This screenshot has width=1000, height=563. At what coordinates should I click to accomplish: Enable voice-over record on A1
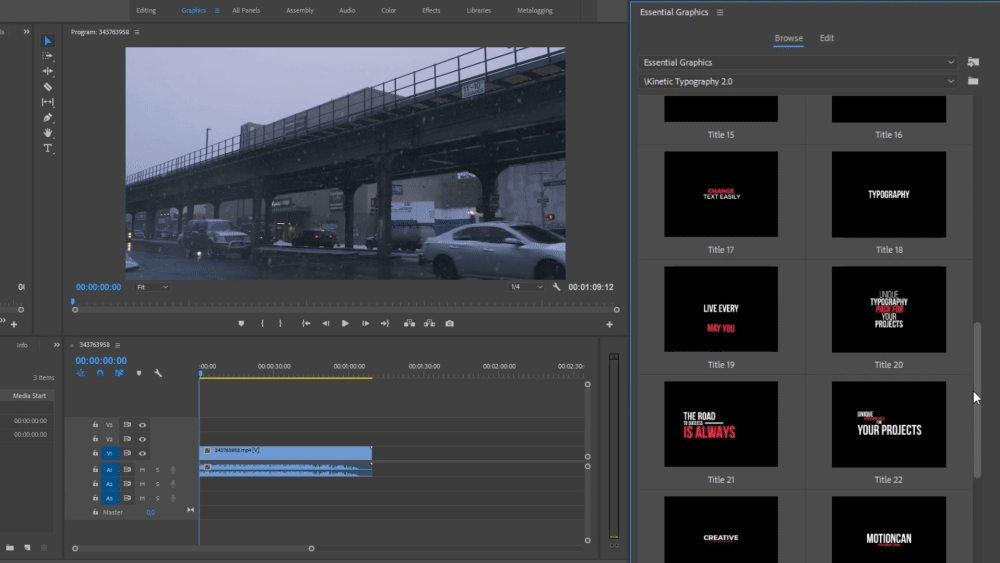(x=173, y=470)
